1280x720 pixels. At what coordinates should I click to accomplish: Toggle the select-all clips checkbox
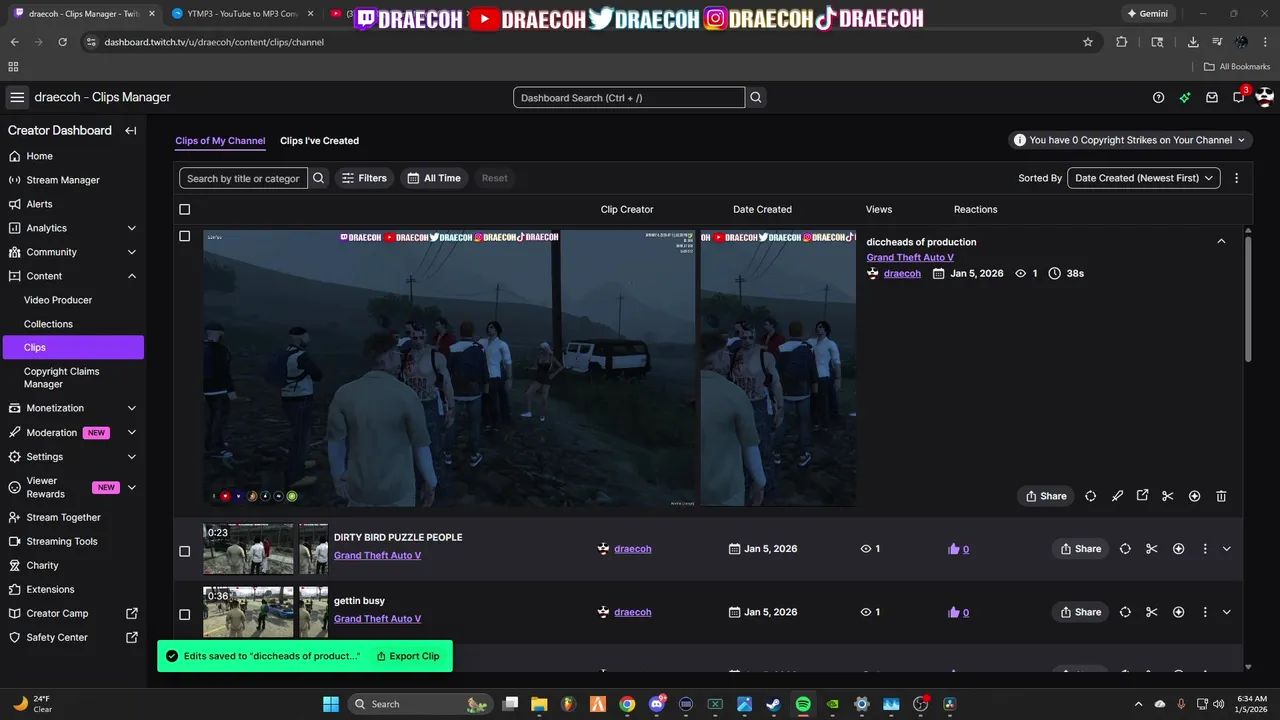184,209
